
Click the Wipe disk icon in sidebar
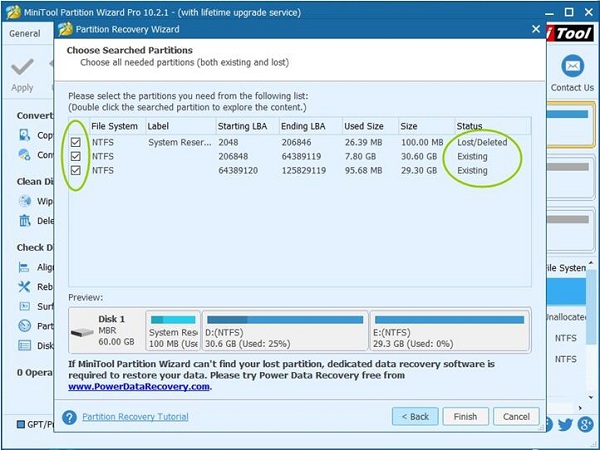pos(25,201)
